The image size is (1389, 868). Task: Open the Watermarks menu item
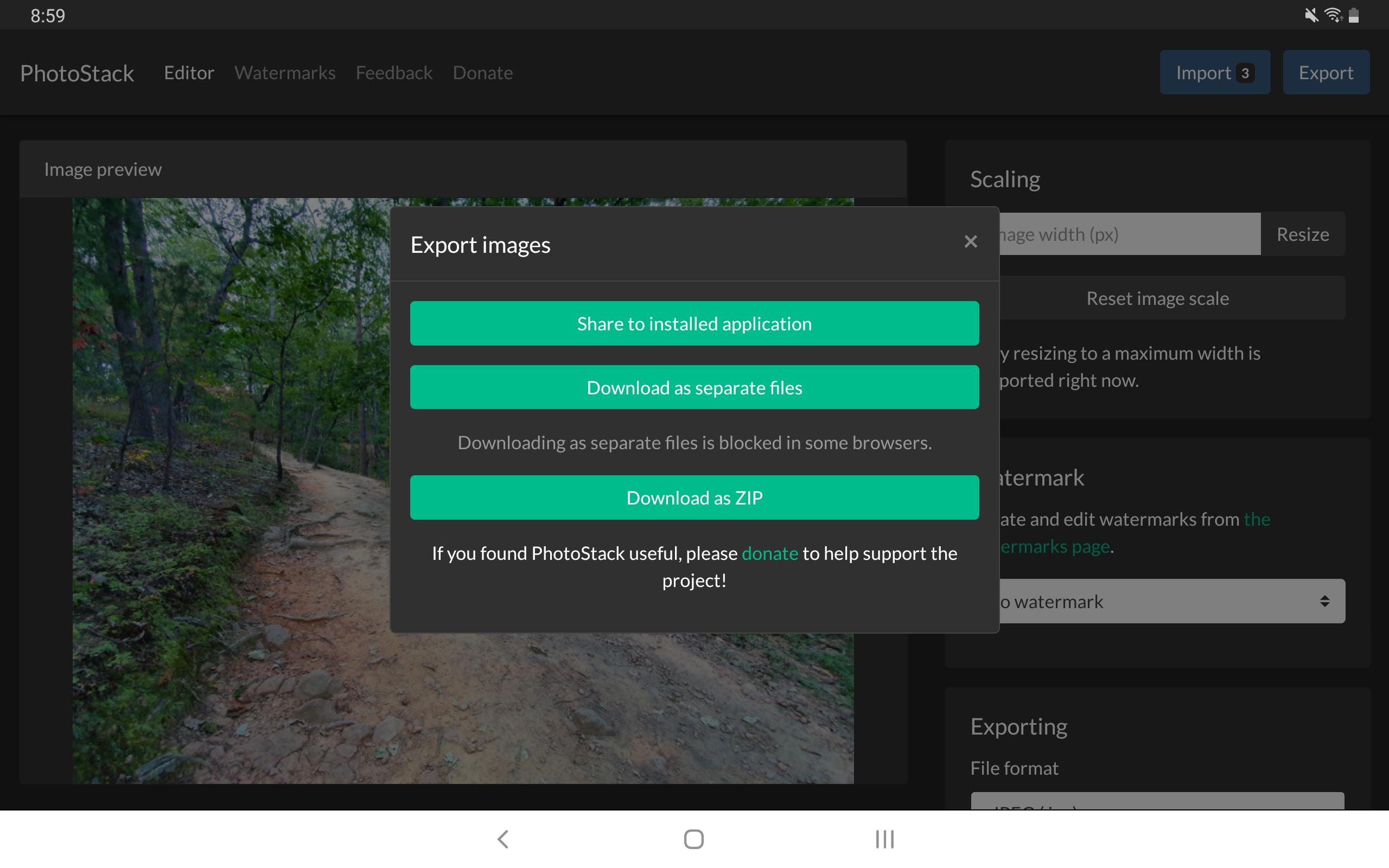pos(285,73)
